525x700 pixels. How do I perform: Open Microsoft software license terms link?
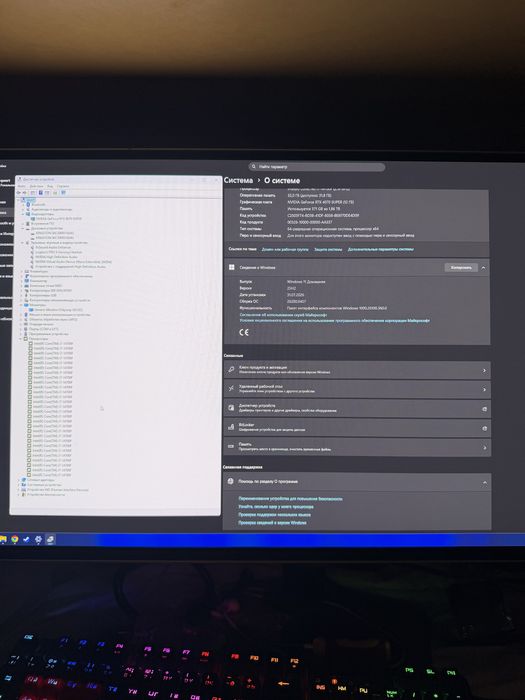pyautogui.click(x=335, y=321)
